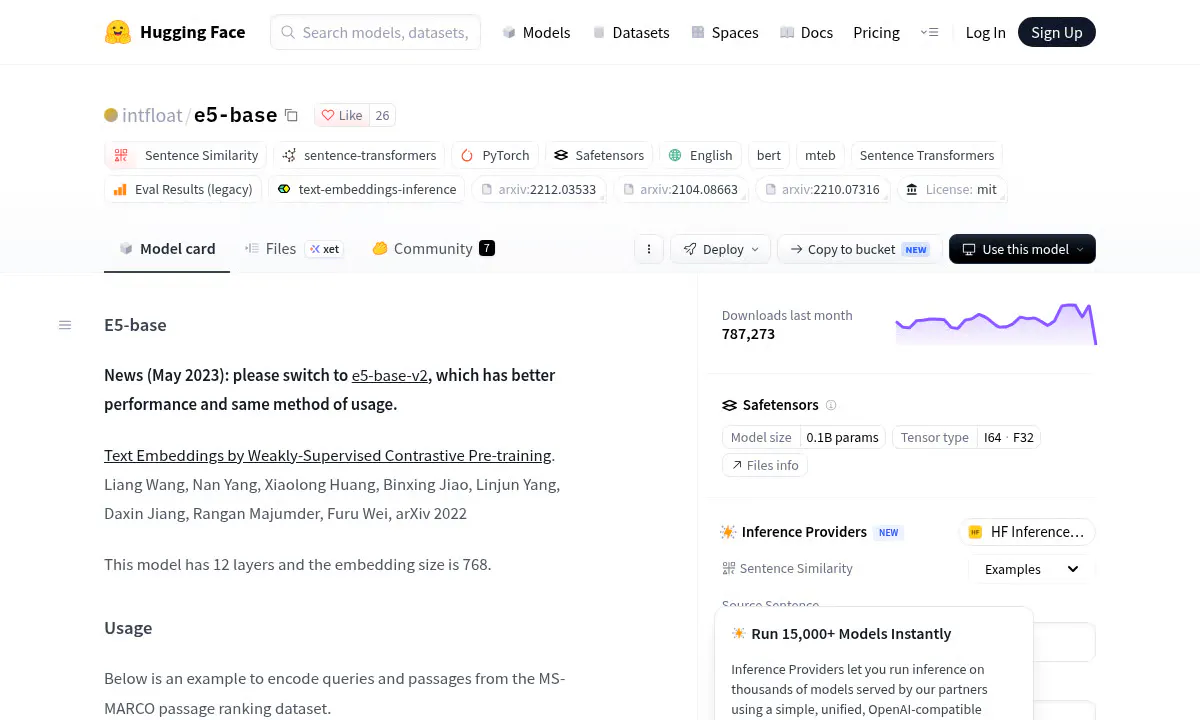Filter by the English language tag
Viewport: 1200px width, 720px height.
(x=700, y=155)
